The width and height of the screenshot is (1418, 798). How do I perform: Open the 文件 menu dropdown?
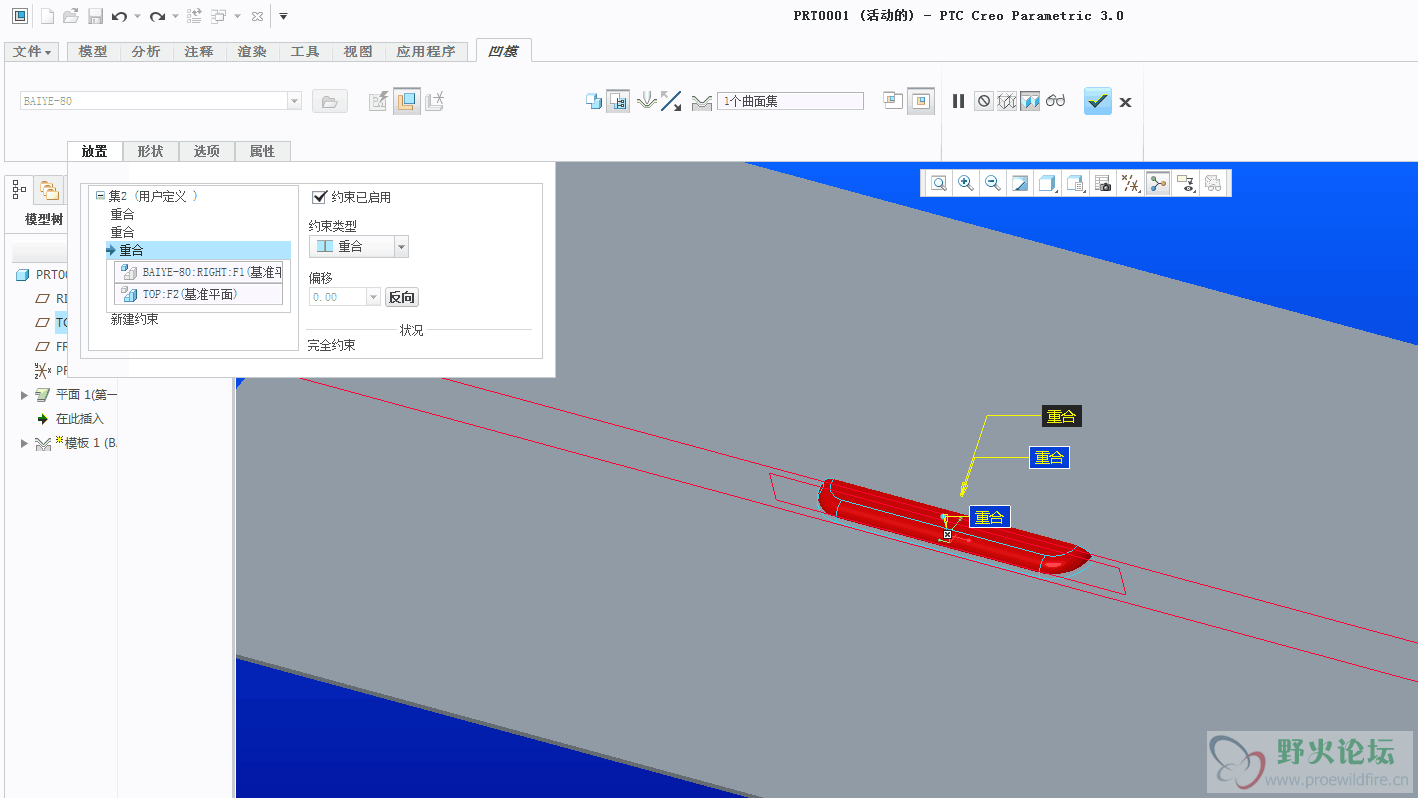[32, 52]
